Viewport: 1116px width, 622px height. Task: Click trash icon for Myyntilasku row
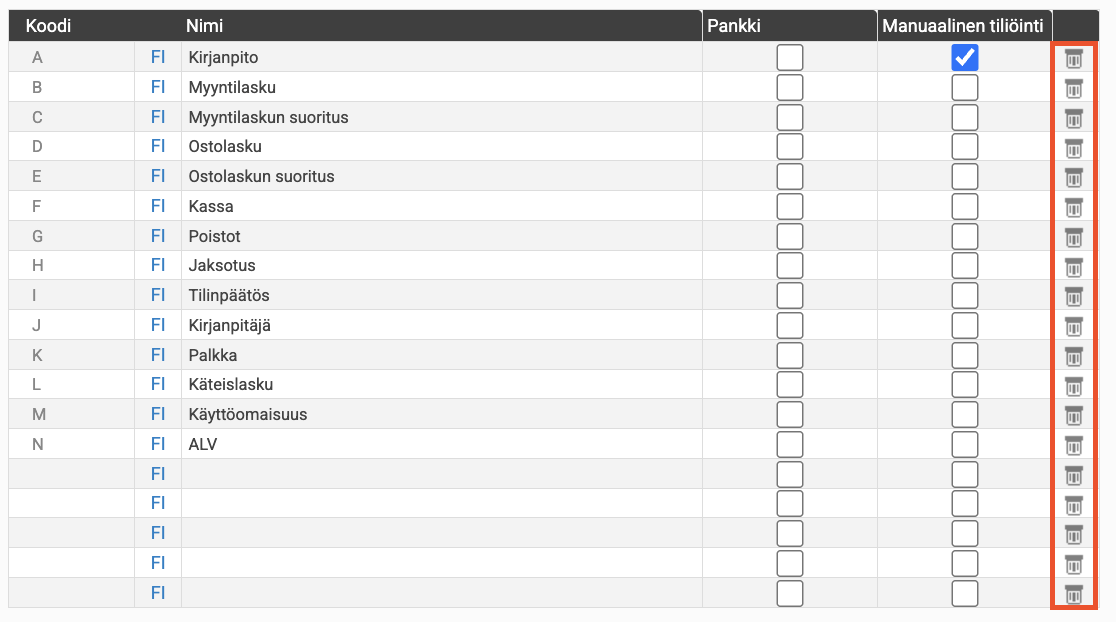[x=1073, y=88]
